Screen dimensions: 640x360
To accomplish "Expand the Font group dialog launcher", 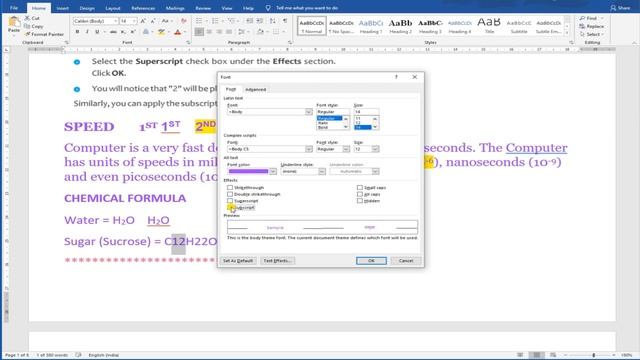I will pos(188,42).
